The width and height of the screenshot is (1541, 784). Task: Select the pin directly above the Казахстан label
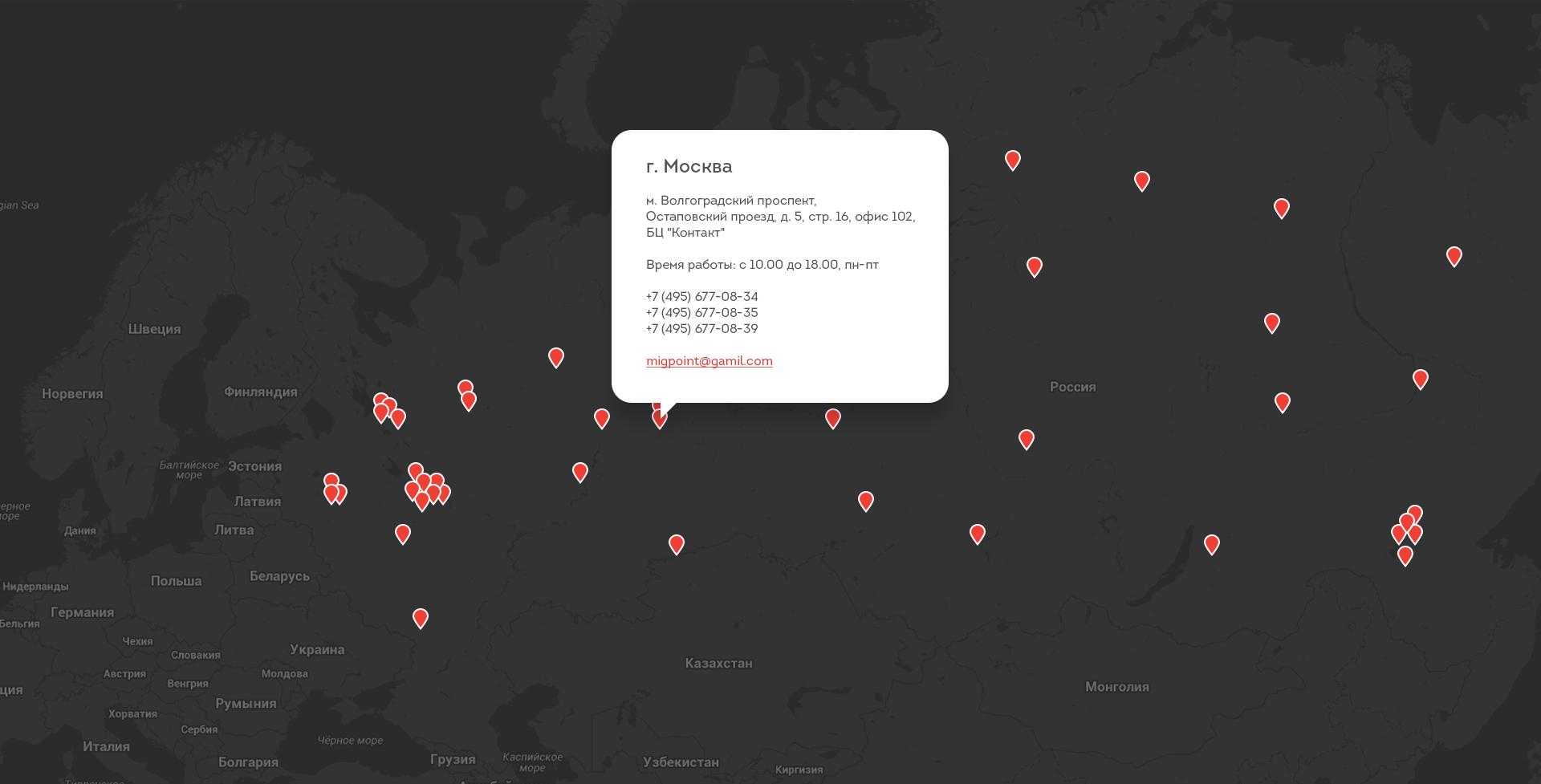[x=677, y=545]
